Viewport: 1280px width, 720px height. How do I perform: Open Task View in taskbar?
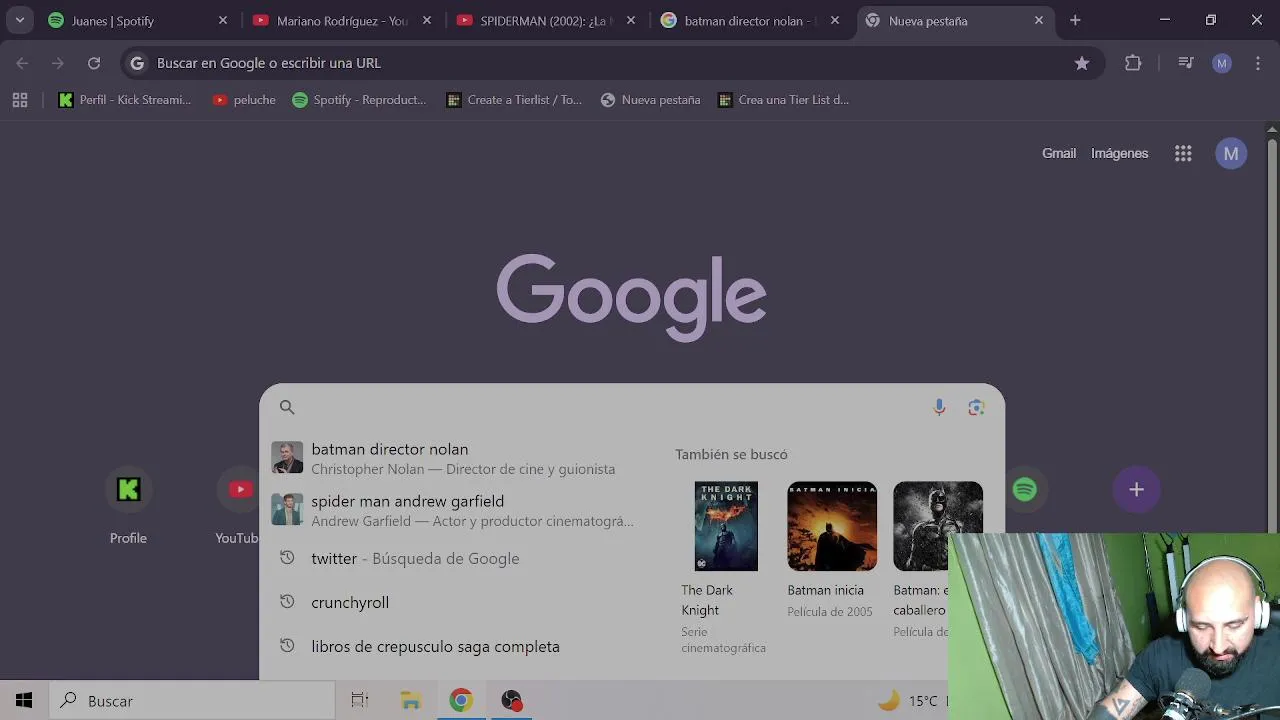(360, 701)
